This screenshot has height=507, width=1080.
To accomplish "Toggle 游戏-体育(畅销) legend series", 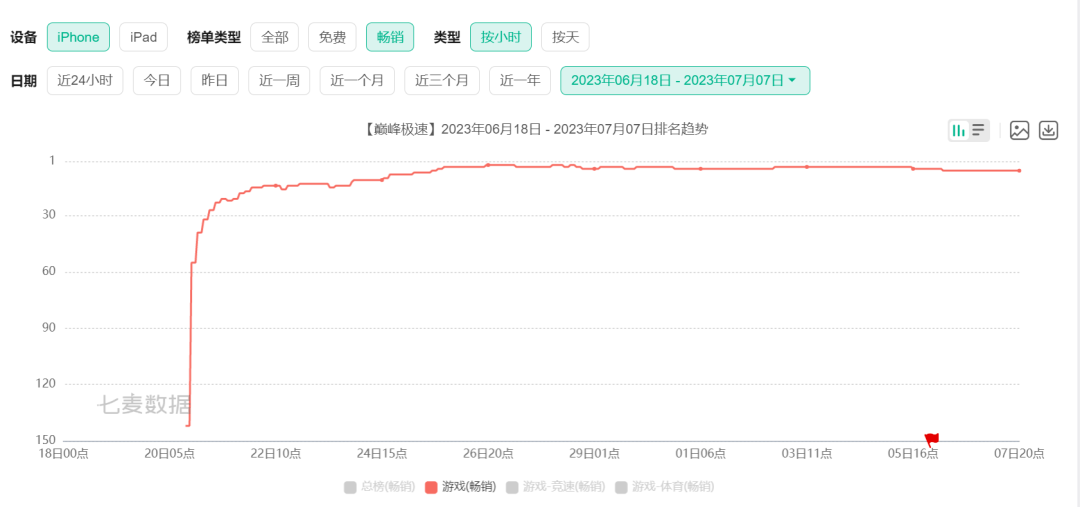I will pos(665,487).
